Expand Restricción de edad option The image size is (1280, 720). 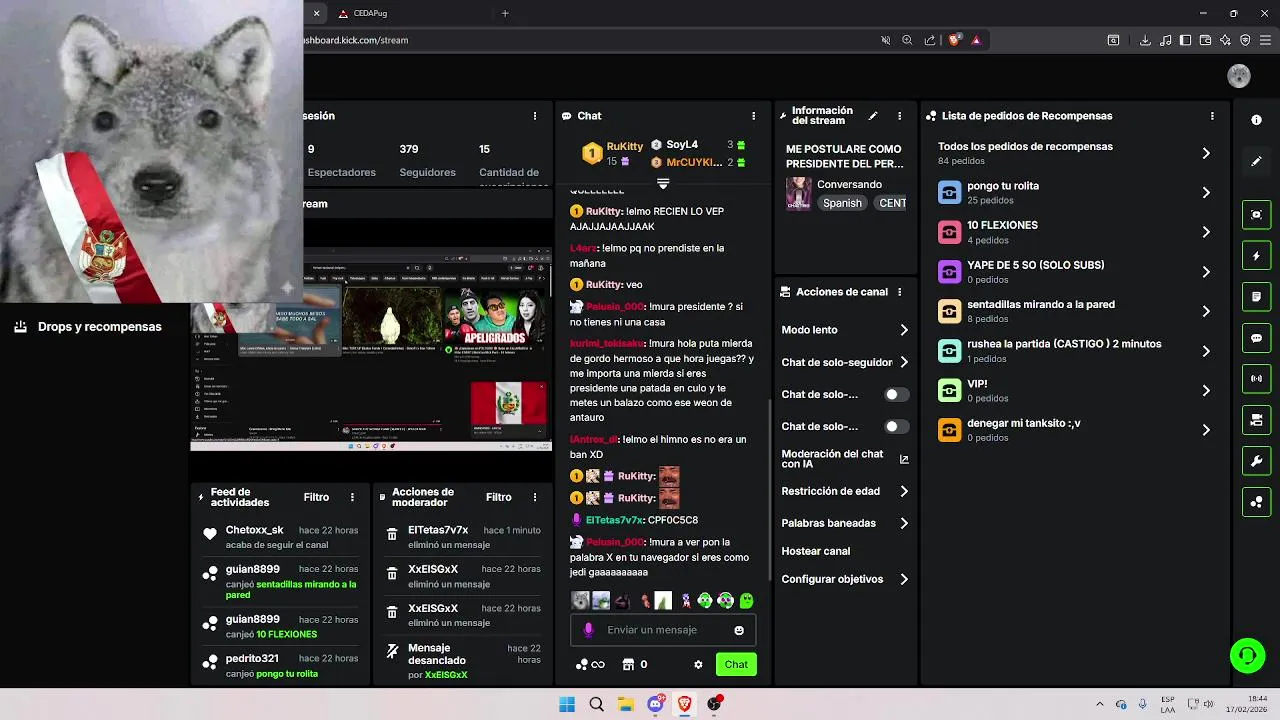904,491
